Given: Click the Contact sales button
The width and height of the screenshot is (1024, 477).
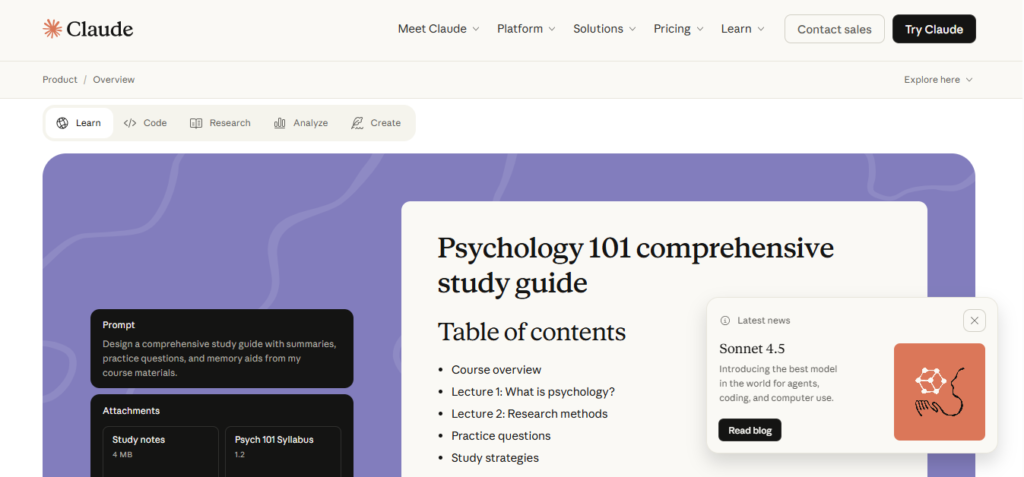Looking at the screenshot, I should tap(834, 29).
